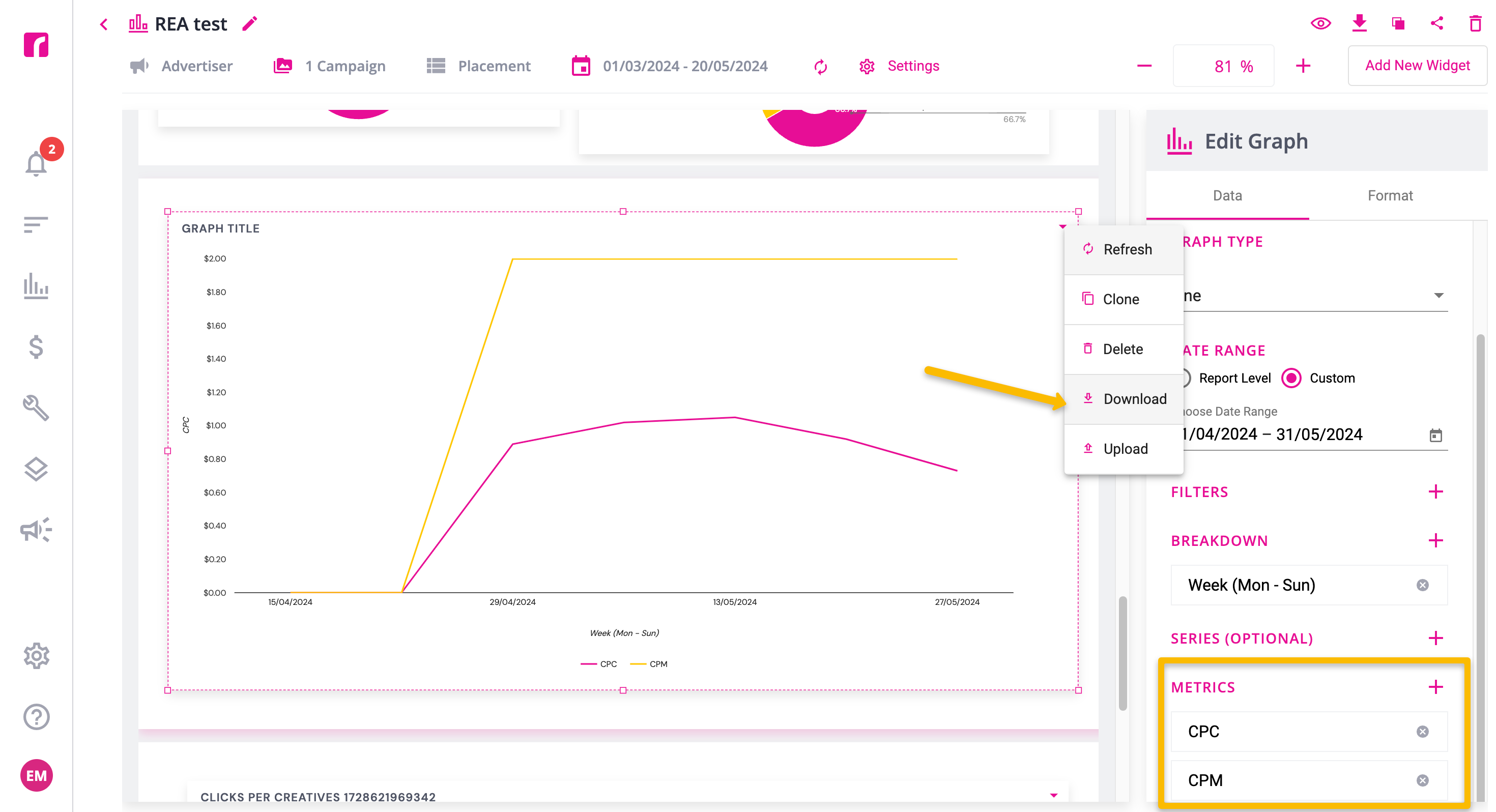Open notifications bell with 2 alerts
The image size is (1496, 812).
[x=37, y=163]
